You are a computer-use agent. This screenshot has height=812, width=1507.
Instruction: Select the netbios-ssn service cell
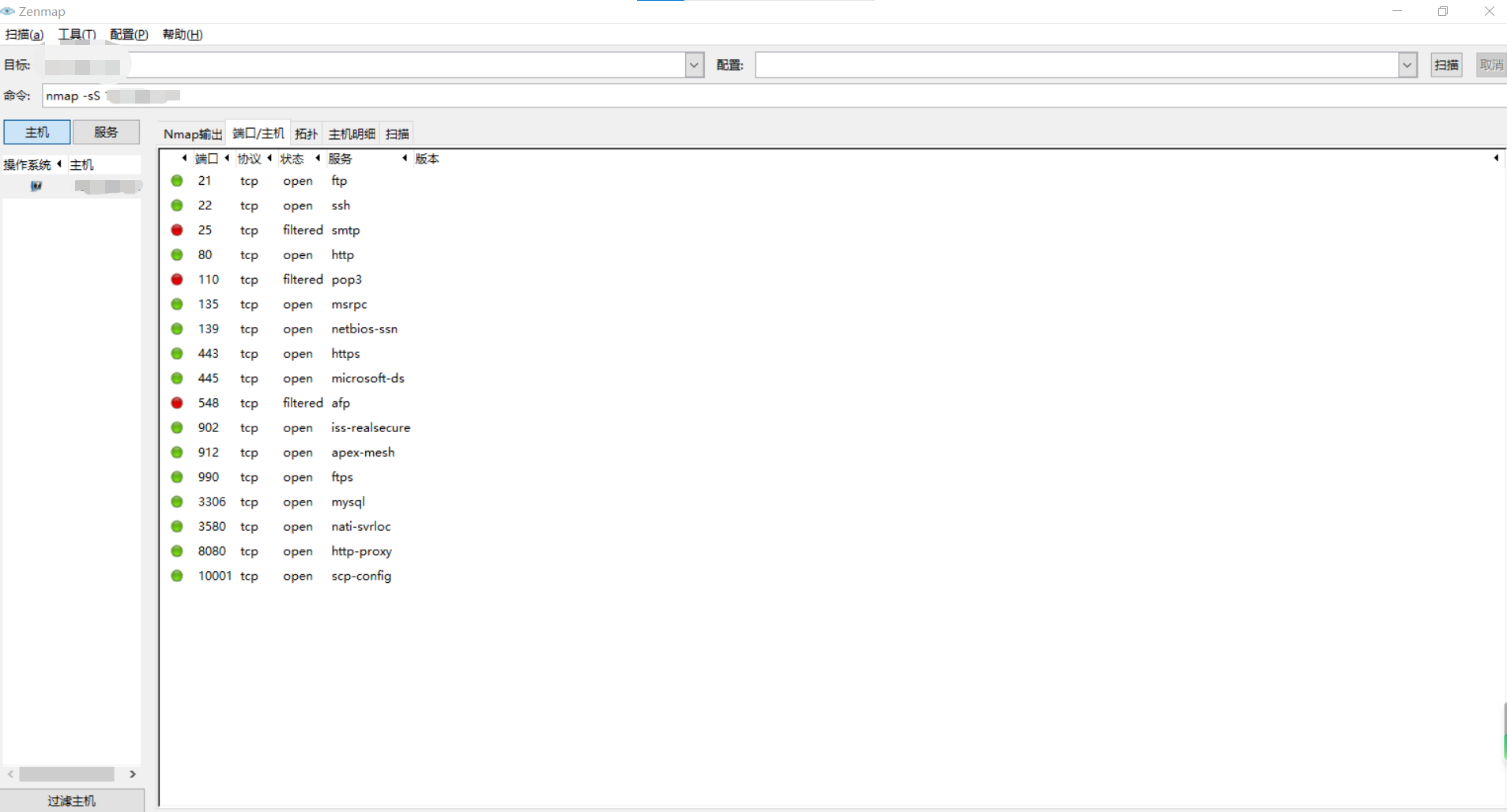pyautogui.click(x=364, y=329)
